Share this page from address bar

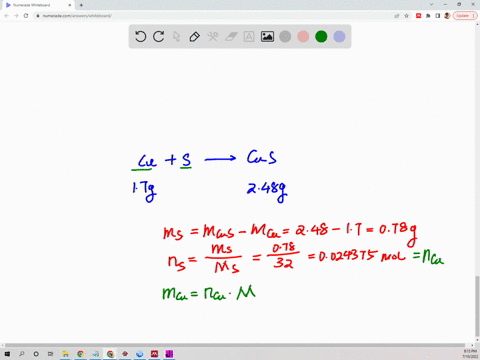coord(397,16)
